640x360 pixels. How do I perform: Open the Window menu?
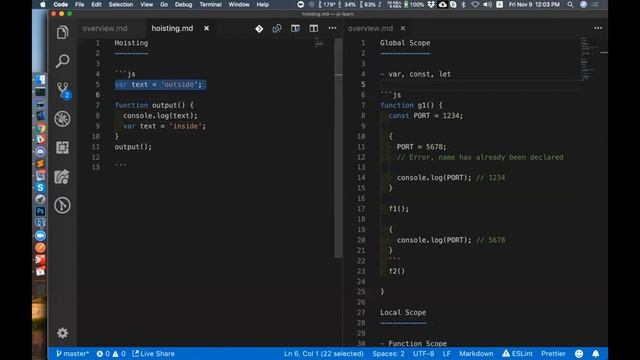point(239,4)
